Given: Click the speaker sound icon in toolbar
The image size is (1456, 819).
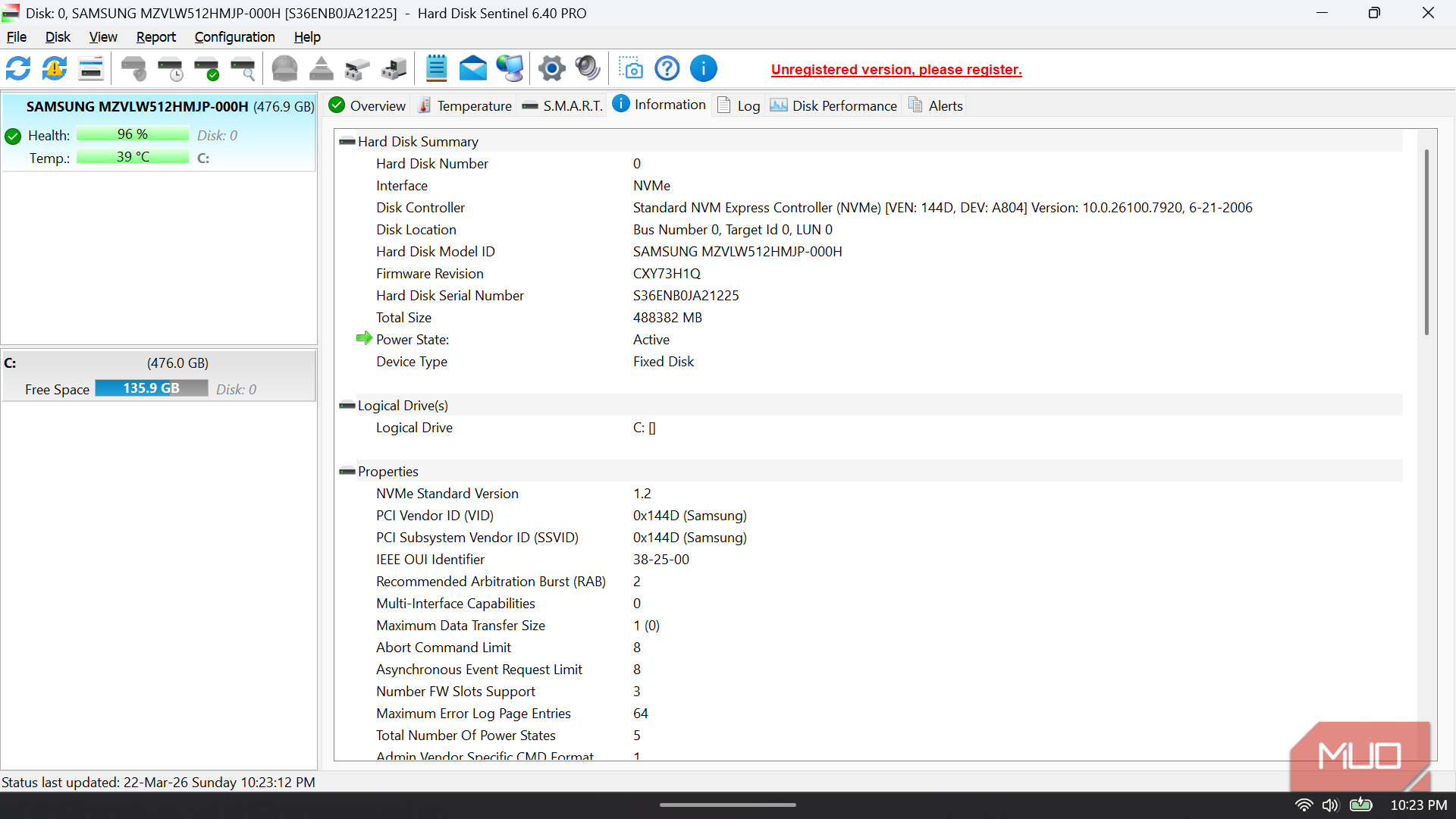Looking at the screenshot, I should coord(588,69).
